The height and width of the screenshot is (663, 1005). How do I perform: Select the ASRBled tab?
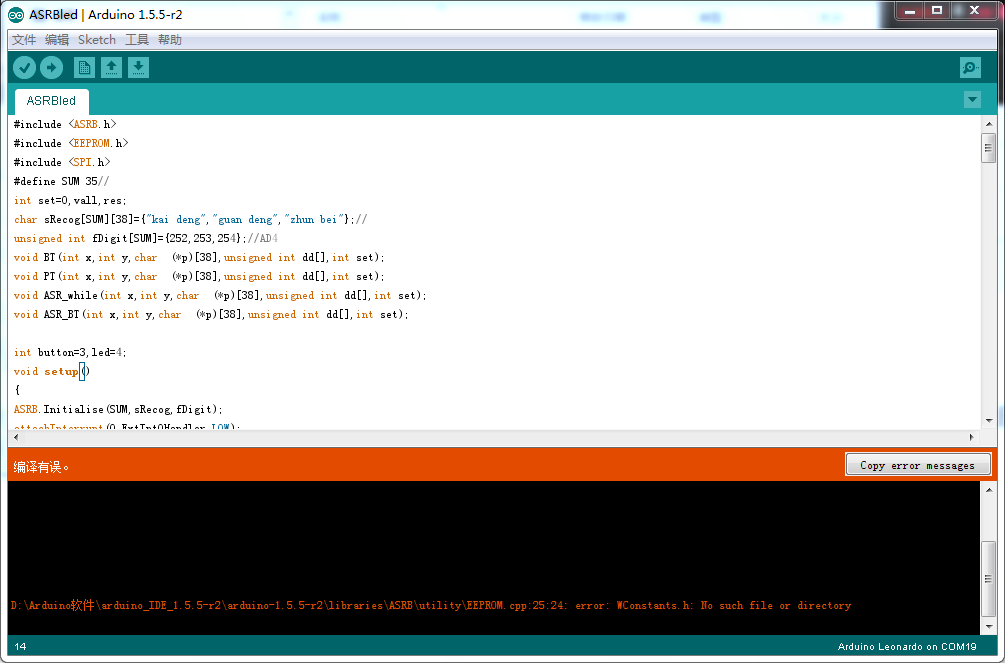point(51,101)
